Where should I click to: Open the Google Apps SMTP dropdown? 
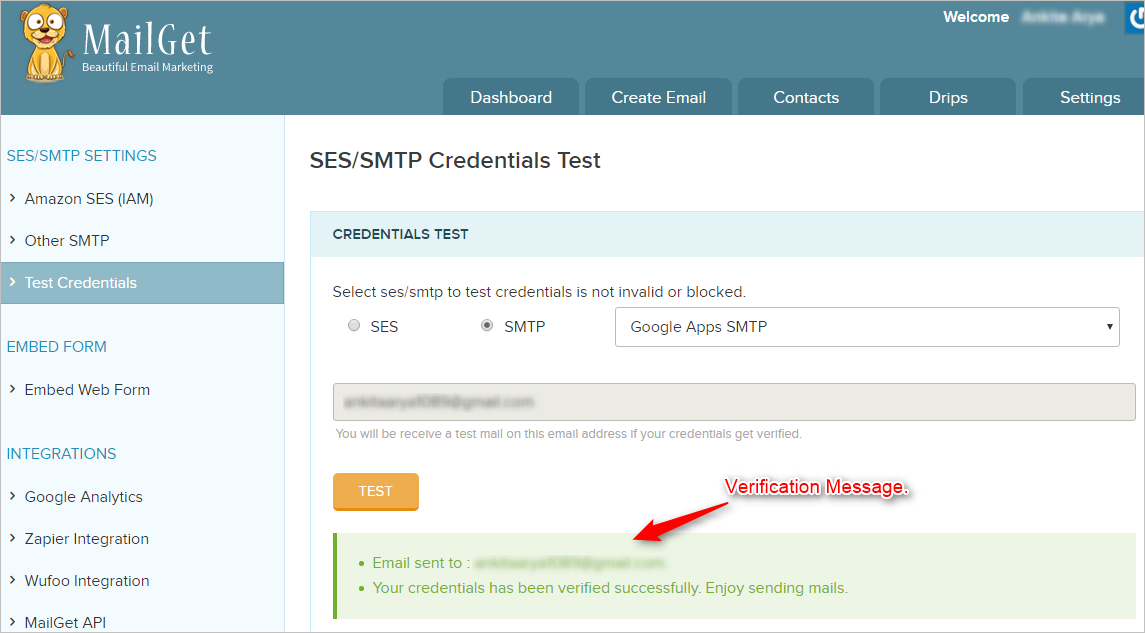click(x=867, y=327)
